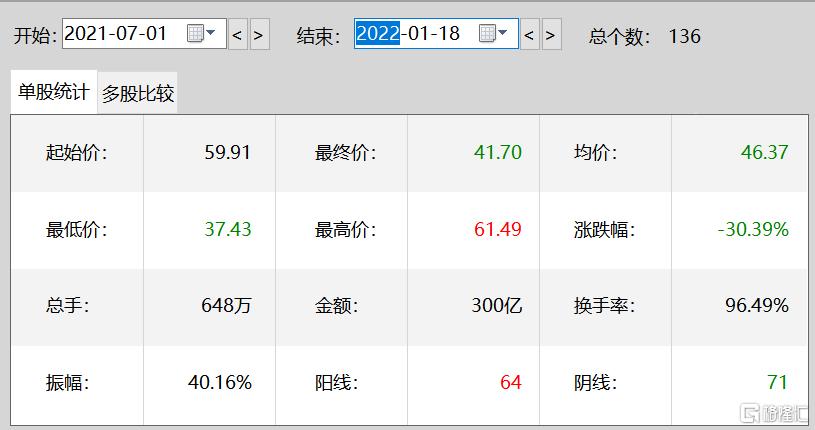Select the start date field 2021-07-01
The image size is (815, 430).
tap(144, 34)
